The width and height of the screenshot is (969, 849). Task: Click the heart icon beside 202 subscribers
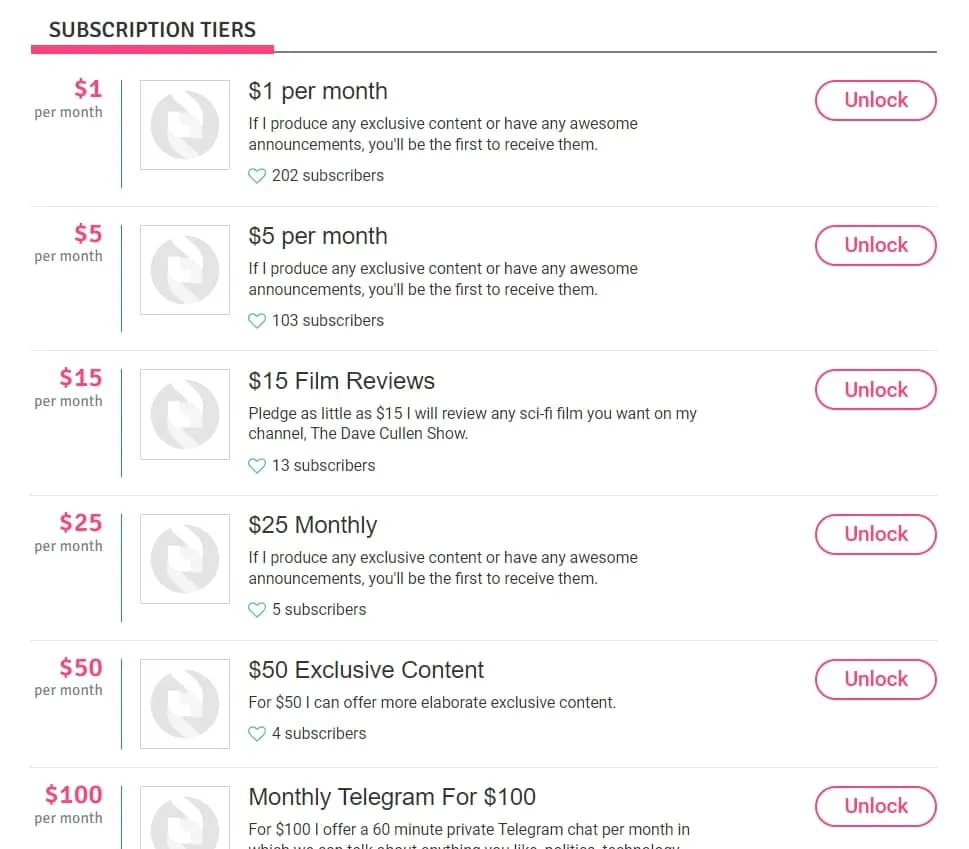point(256,176)
